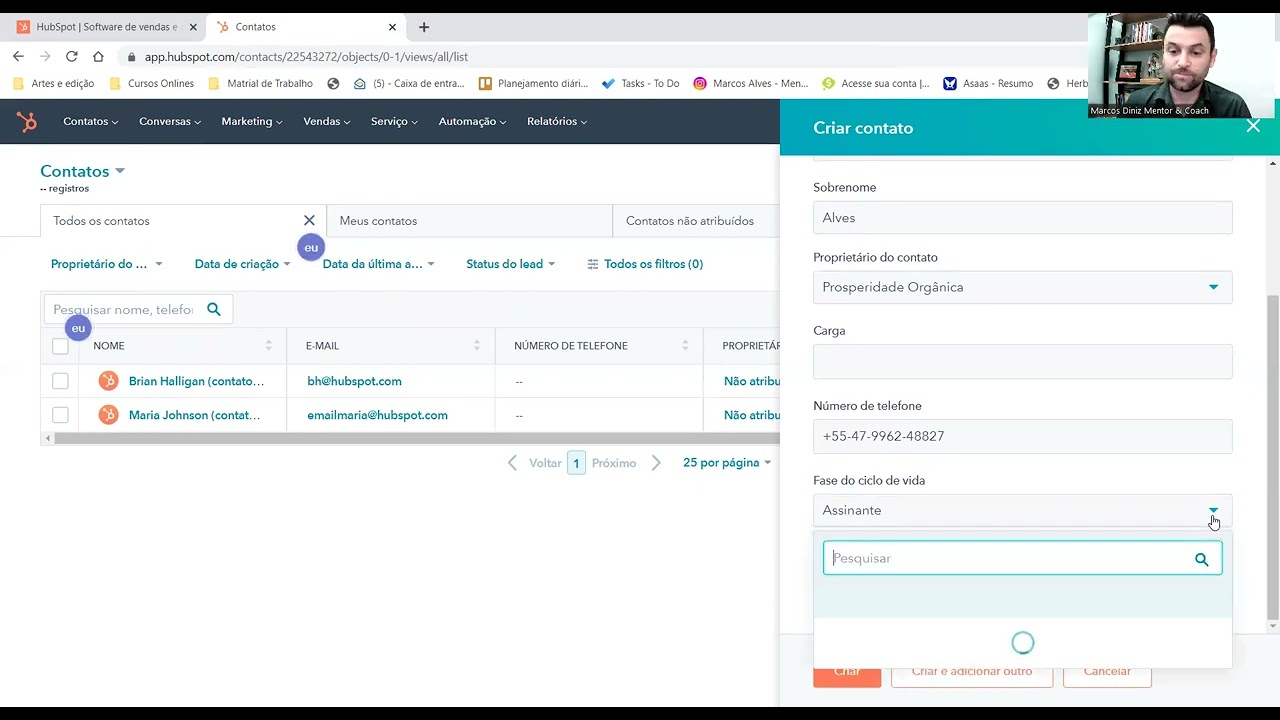This screenshot has width=1280, height=720.
Task: Open a new browser tab
Action: [x=424, y=27]
